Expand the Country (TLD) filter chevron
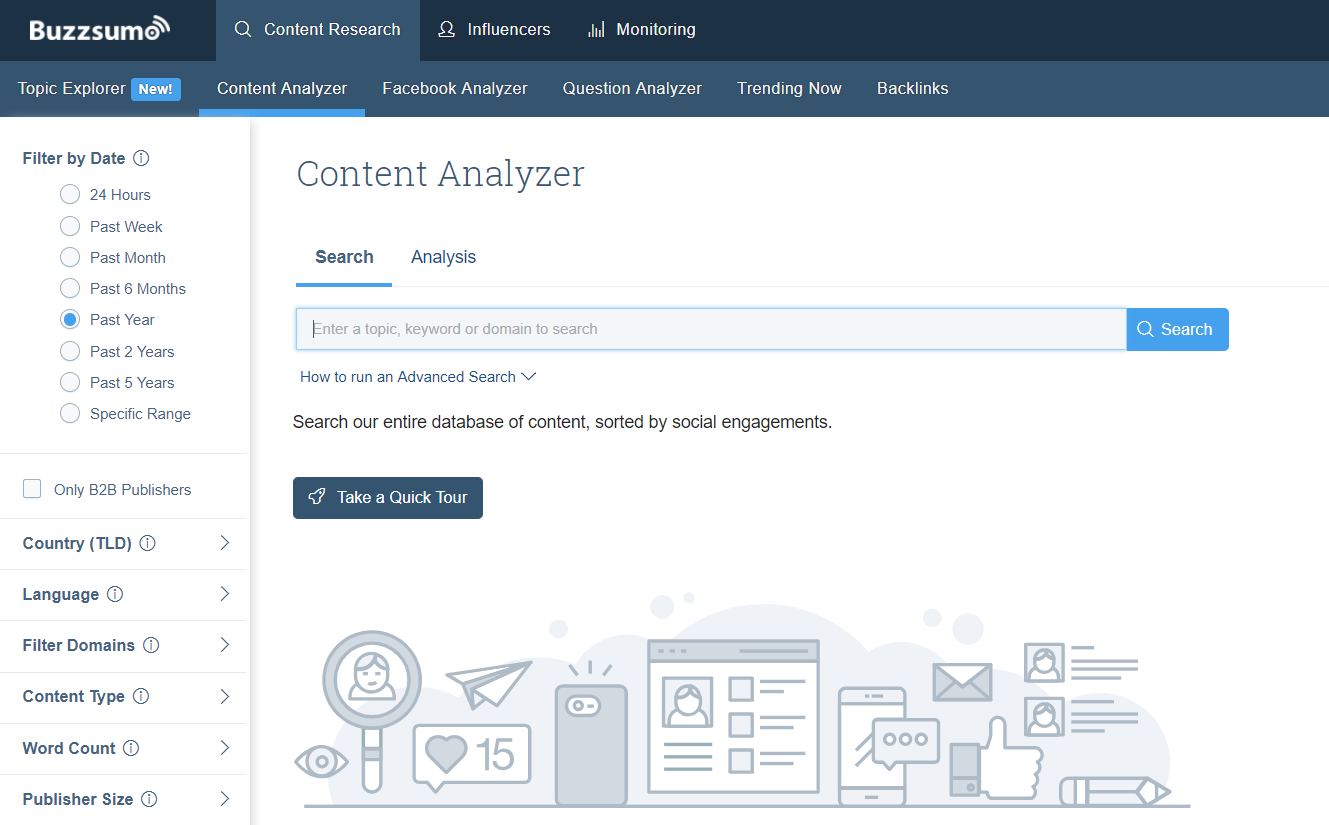The height and width of the screenshot is (825, 1329). (x=225, y=543)
